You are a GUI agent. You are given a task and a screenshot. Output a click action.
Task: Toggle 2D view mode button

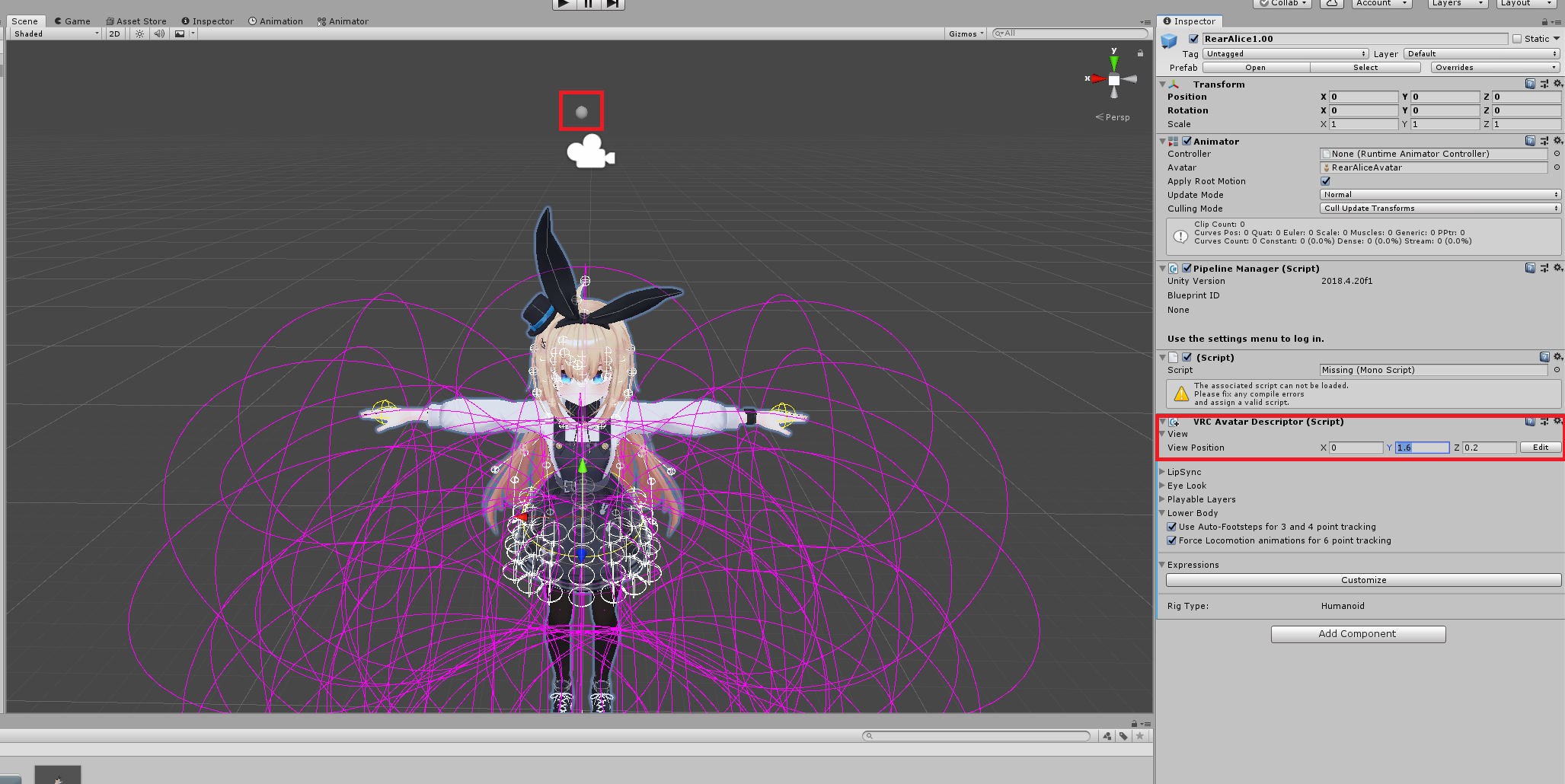click(x=115, y=33)
